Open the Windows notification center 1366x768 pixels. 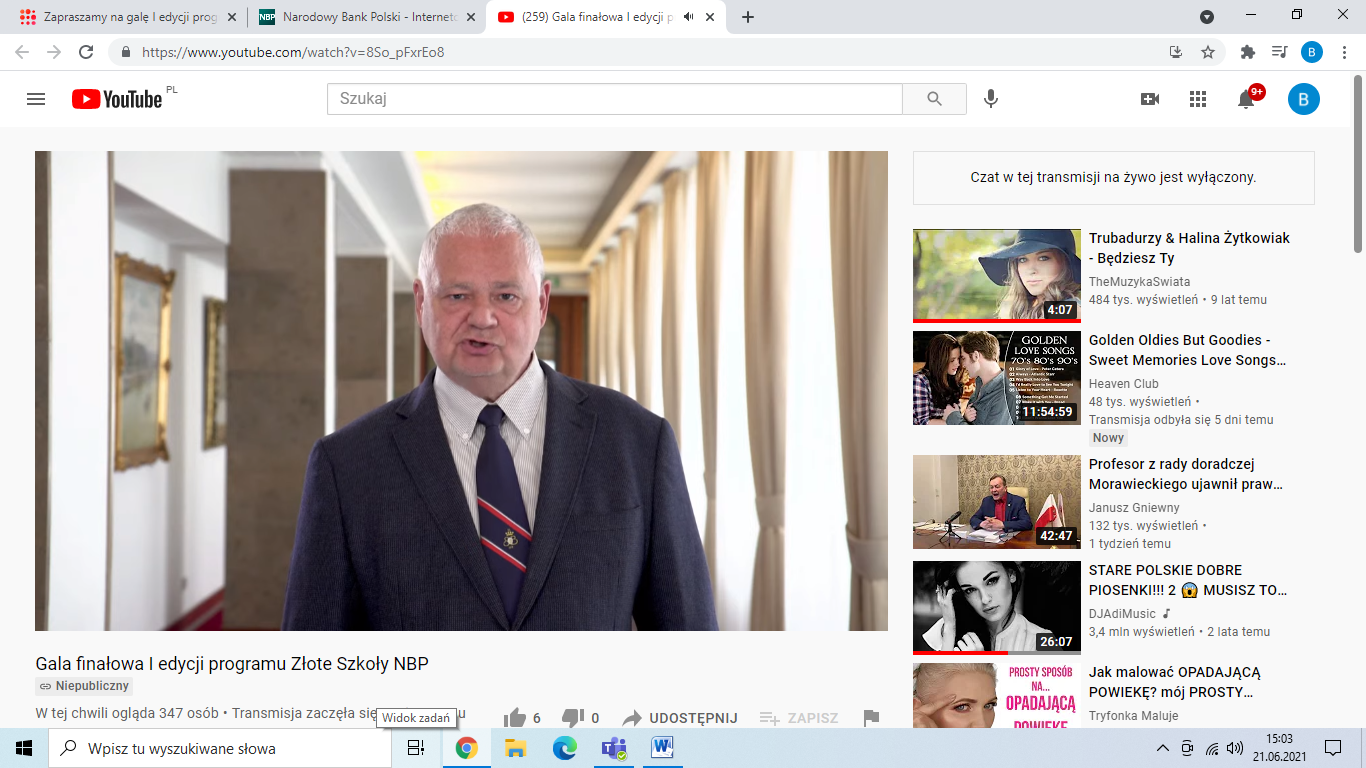(1332, 748)
